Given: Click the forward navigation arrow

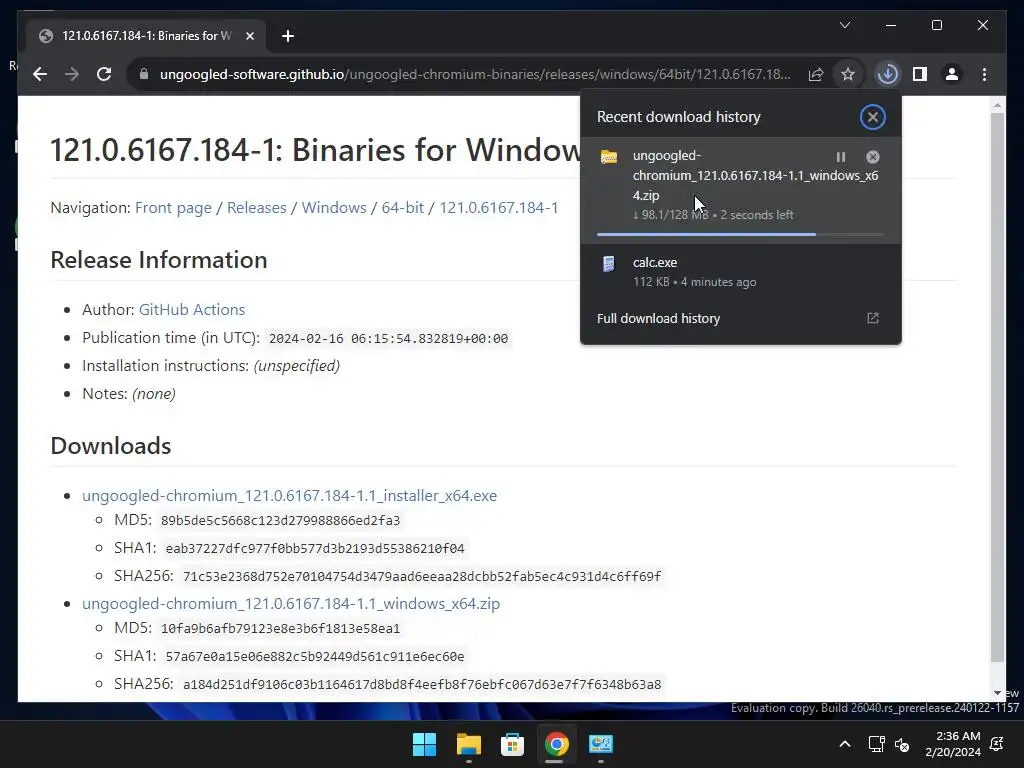Looking at the screenshot, I should coord(72,74).
